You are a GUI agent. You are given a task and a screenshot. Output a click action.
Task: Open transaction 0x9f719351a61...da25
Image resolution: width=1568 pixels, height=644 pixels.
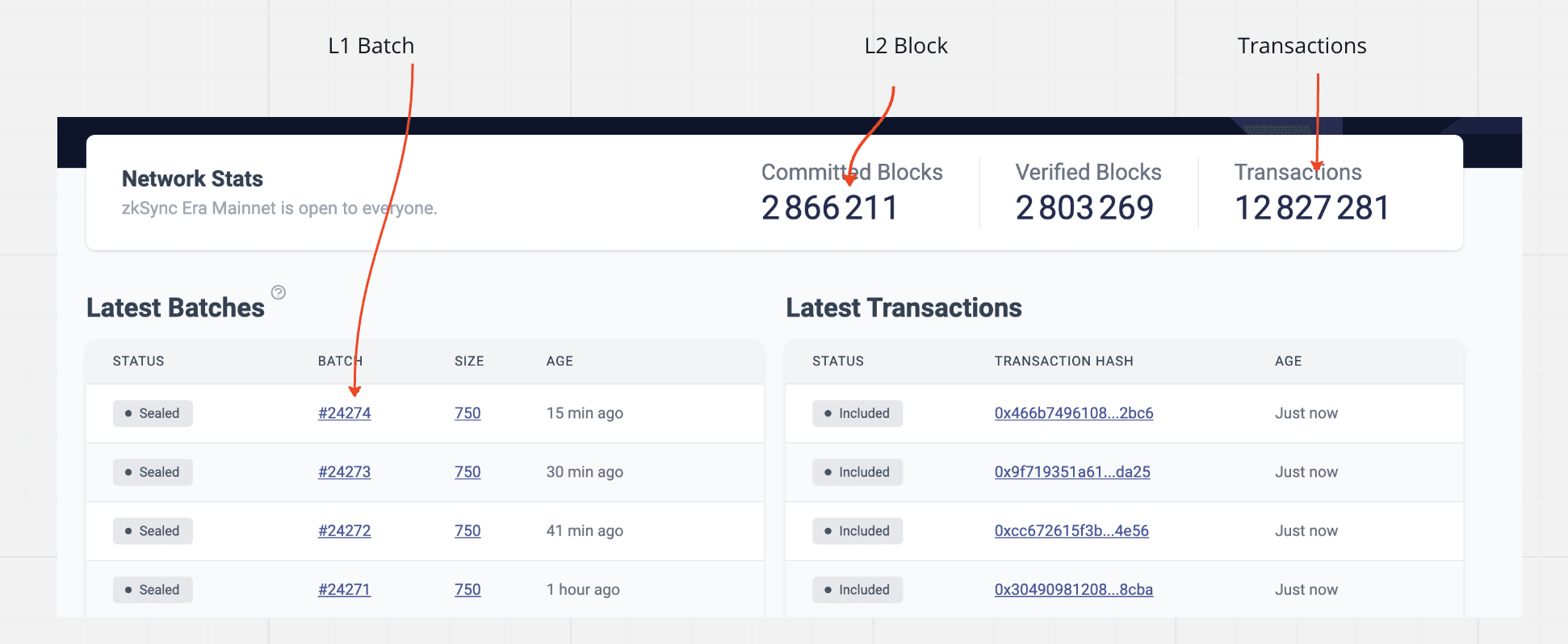pyautogui.click(x=1071, y=472)
